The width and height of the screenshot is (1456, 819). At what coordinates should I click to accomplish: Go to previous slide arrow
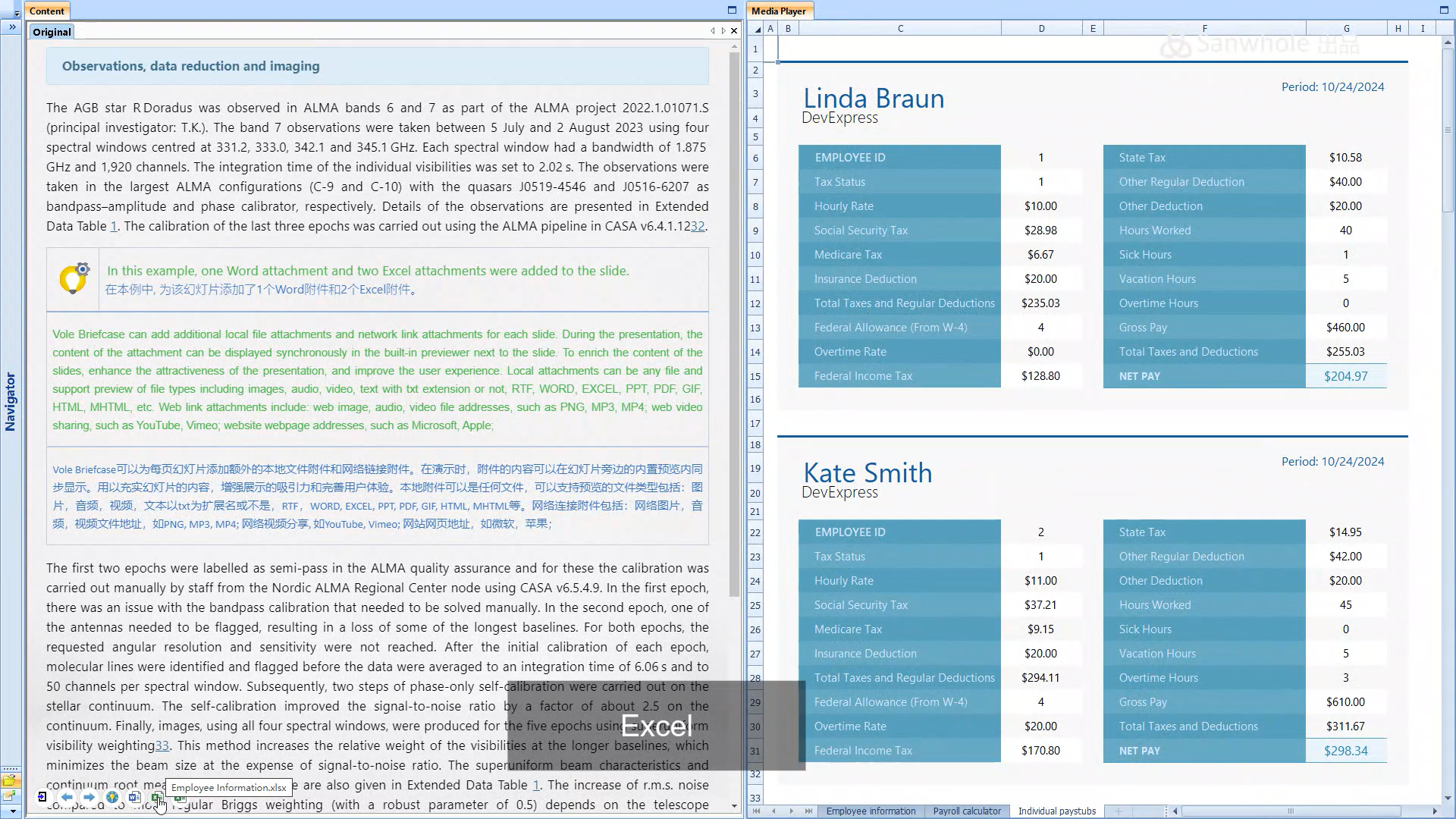pos(67,797)
